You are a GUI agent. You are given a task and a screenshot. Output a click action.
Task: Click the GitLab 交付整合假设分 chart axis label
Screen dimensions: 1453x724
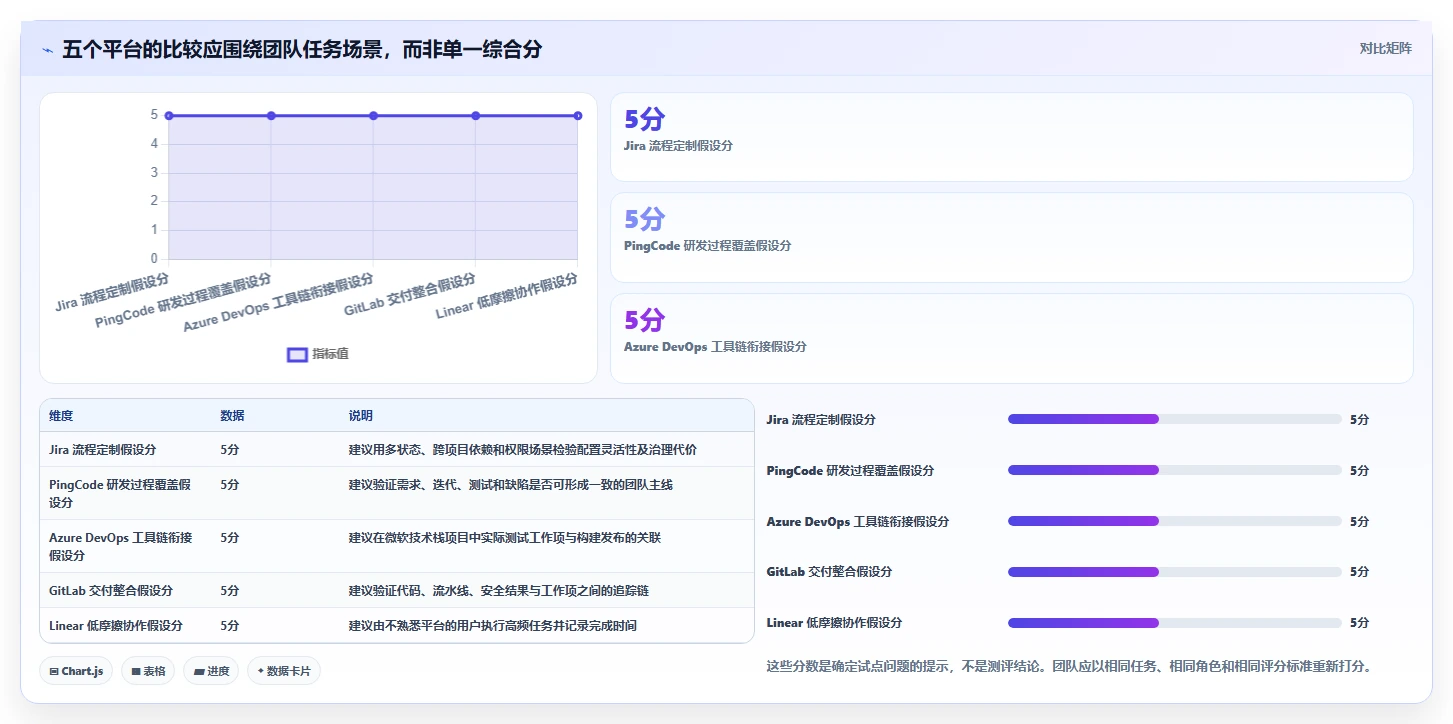pos(410,295)
